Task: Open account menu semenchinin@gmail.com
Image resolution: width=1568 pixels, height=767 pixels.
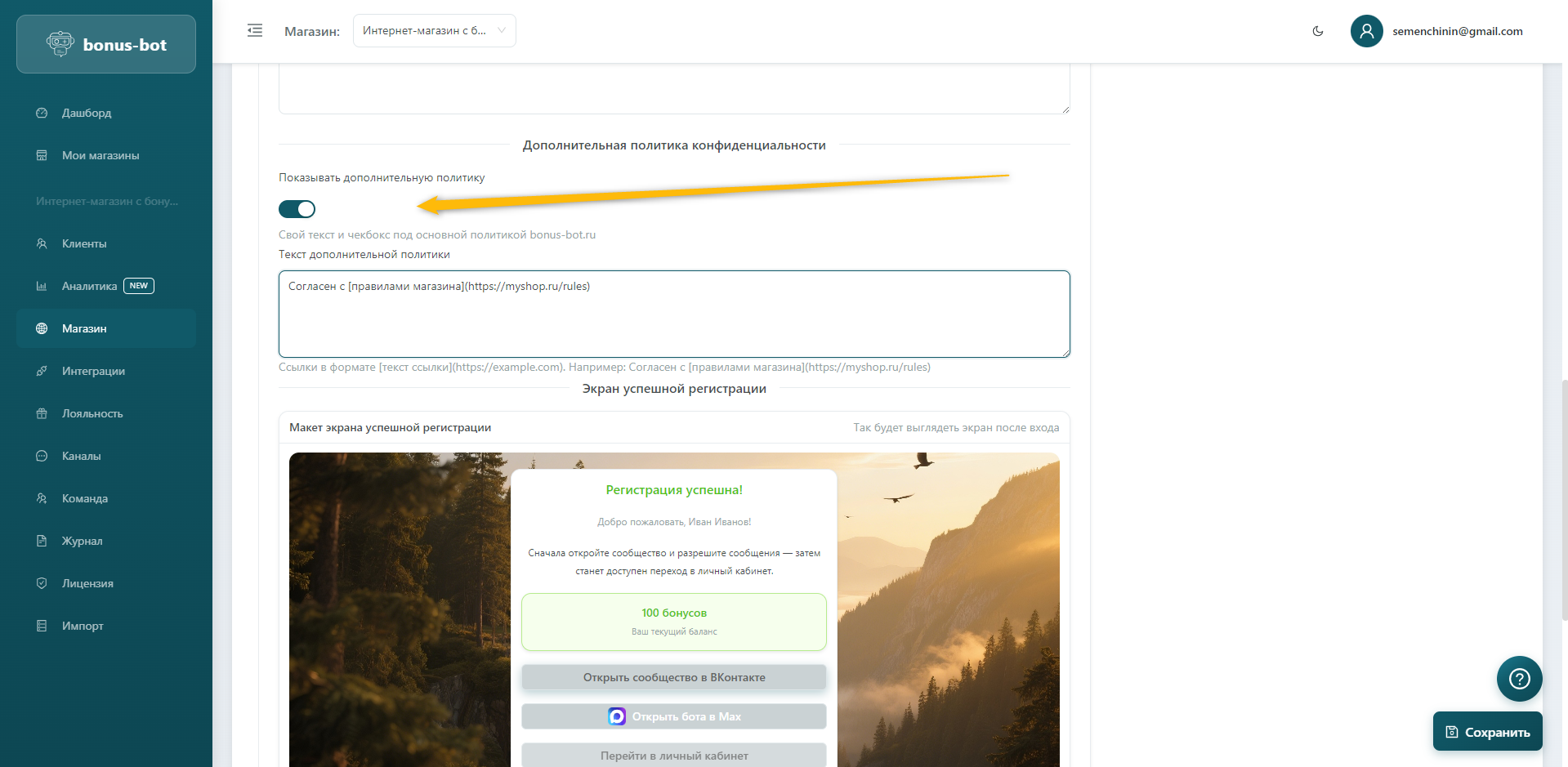Action: (1457, 31)
